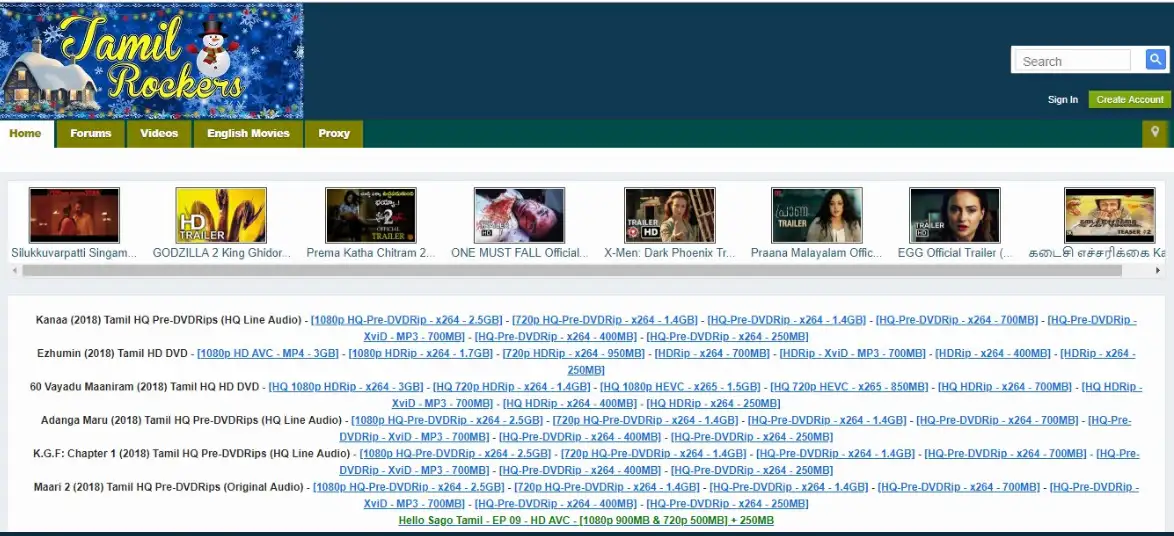This screenshot has height=536, width=1174.
Task: Click the location pin icon in nav bar
Action: pos(1155,133)
